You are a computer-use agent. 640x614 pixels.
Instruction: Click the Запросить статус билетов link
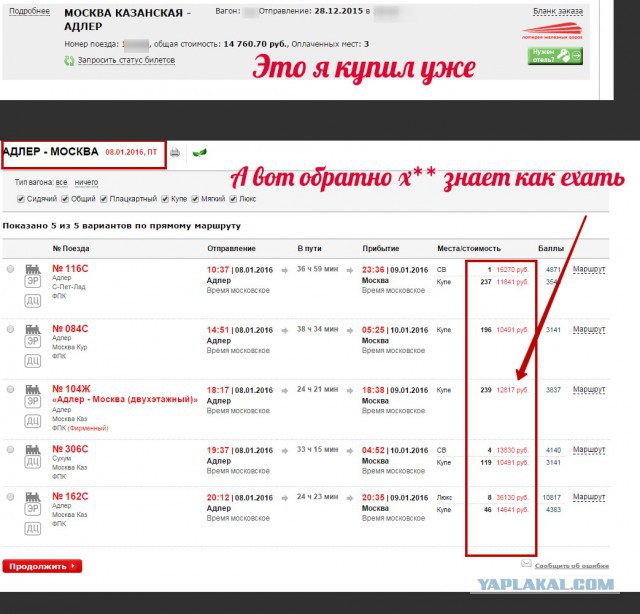pos(126,60)
